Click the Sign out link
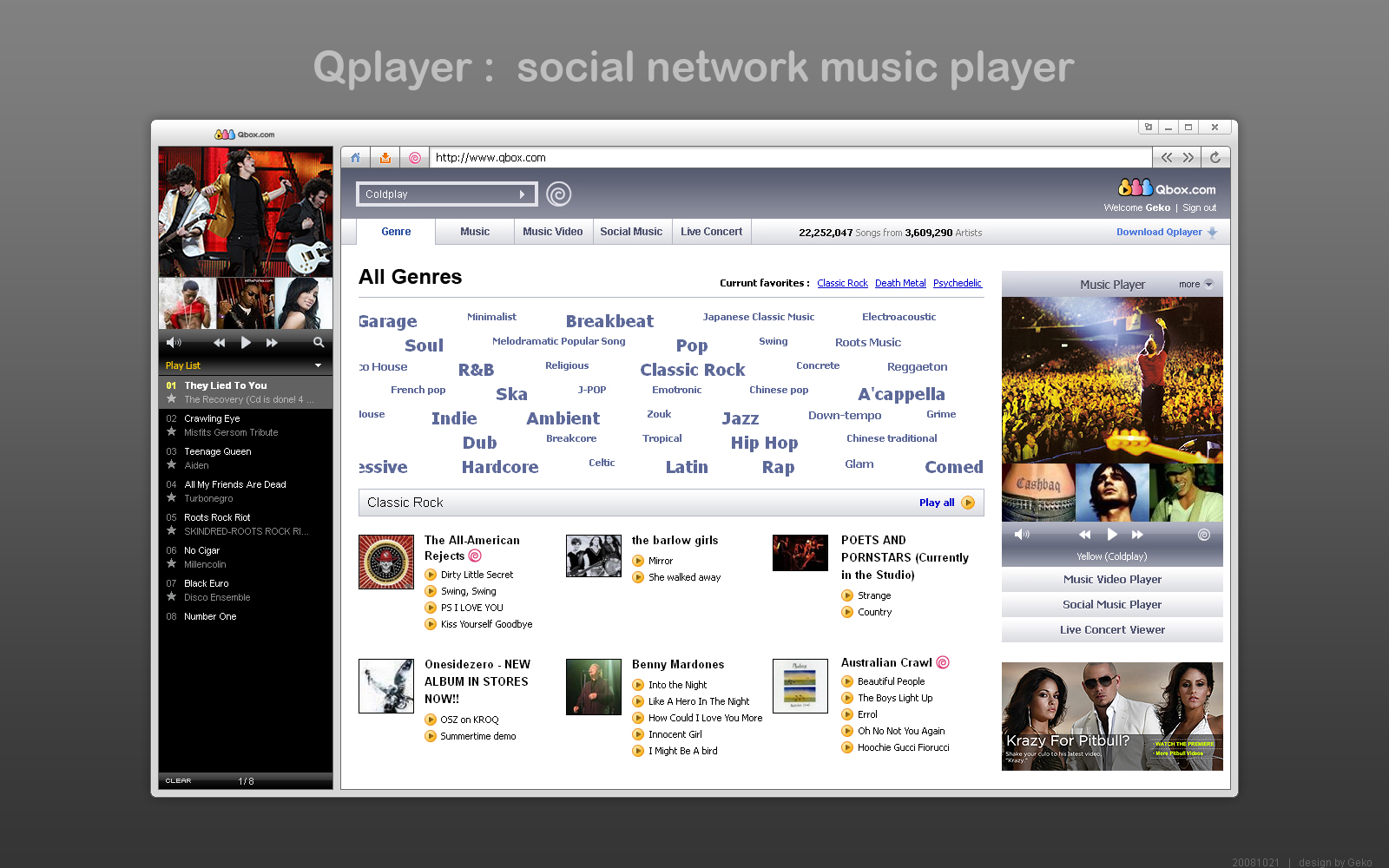1389x868 pixels. click(x=1199, y=207)
